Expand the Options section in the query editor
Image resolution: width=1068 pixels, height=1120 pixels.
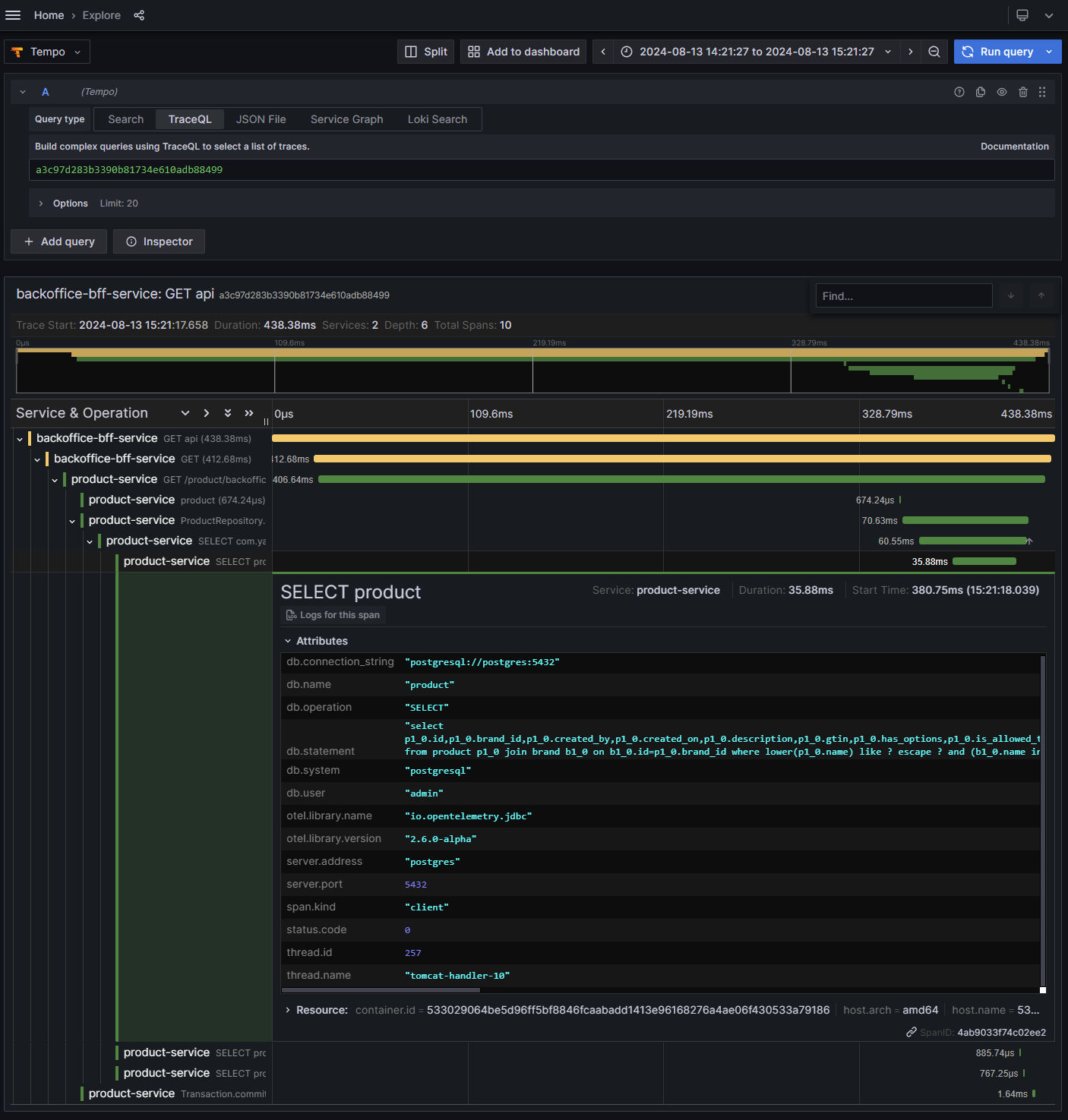point(61,203)
